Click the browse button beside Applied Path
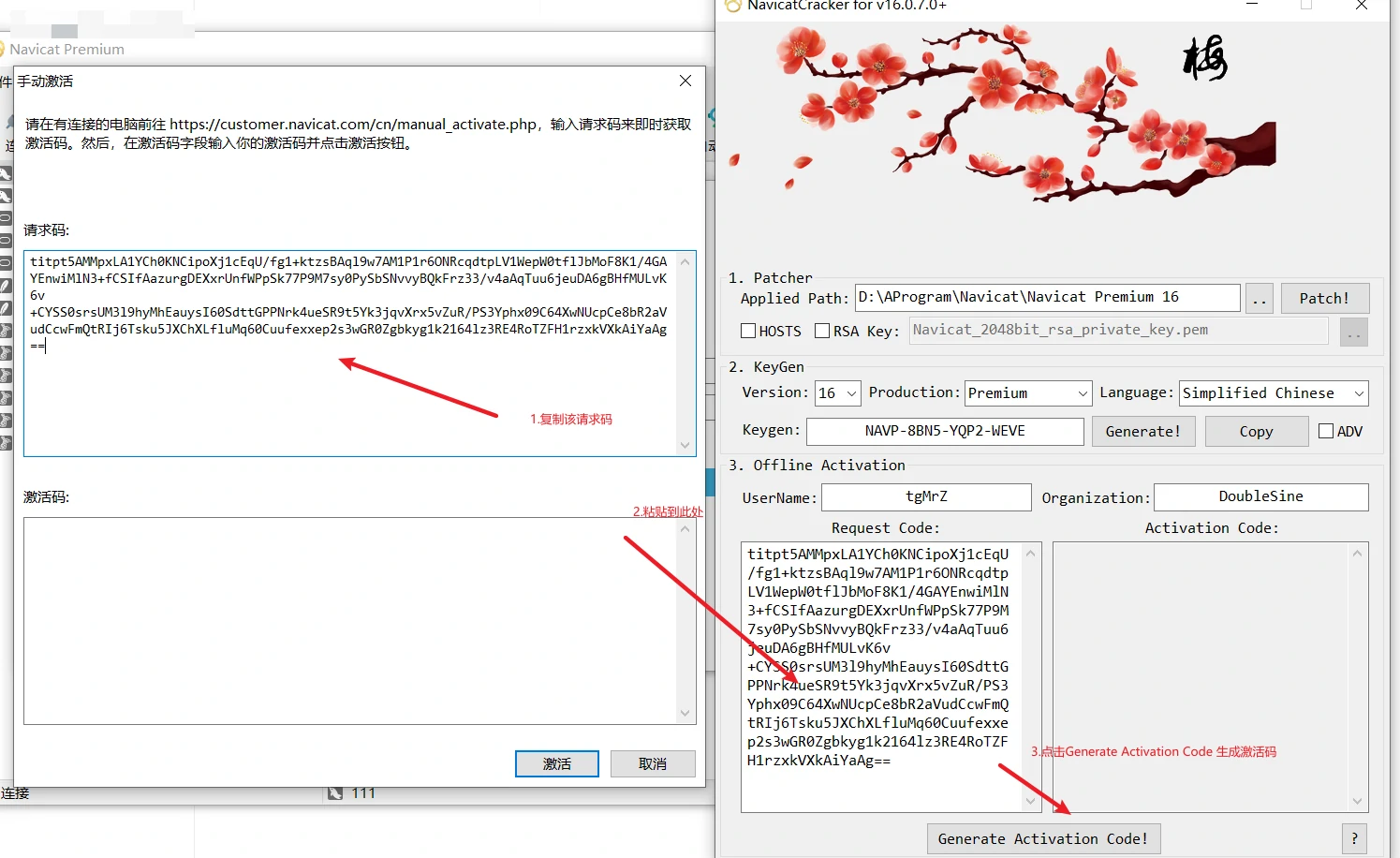The image size is (1400, 858). (x=1260, y=299)
